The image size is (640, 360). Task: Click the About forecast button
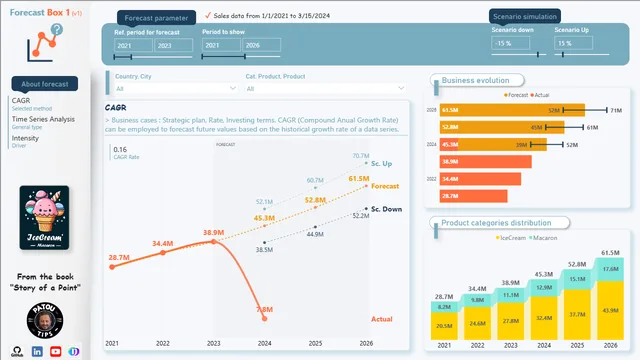pyautogui.click(x=45, y=84)
